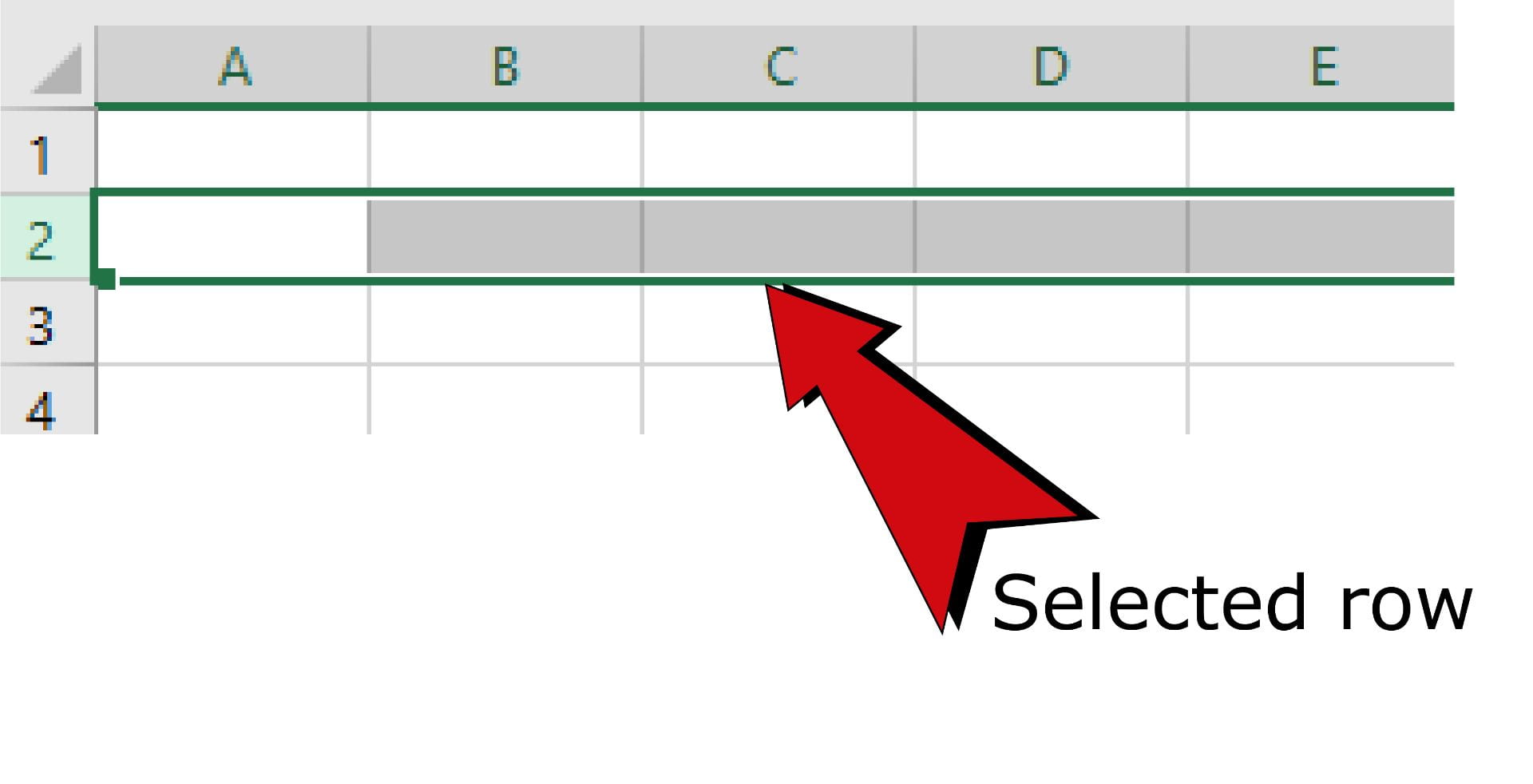Click cell B2 in the selected row

505,236
